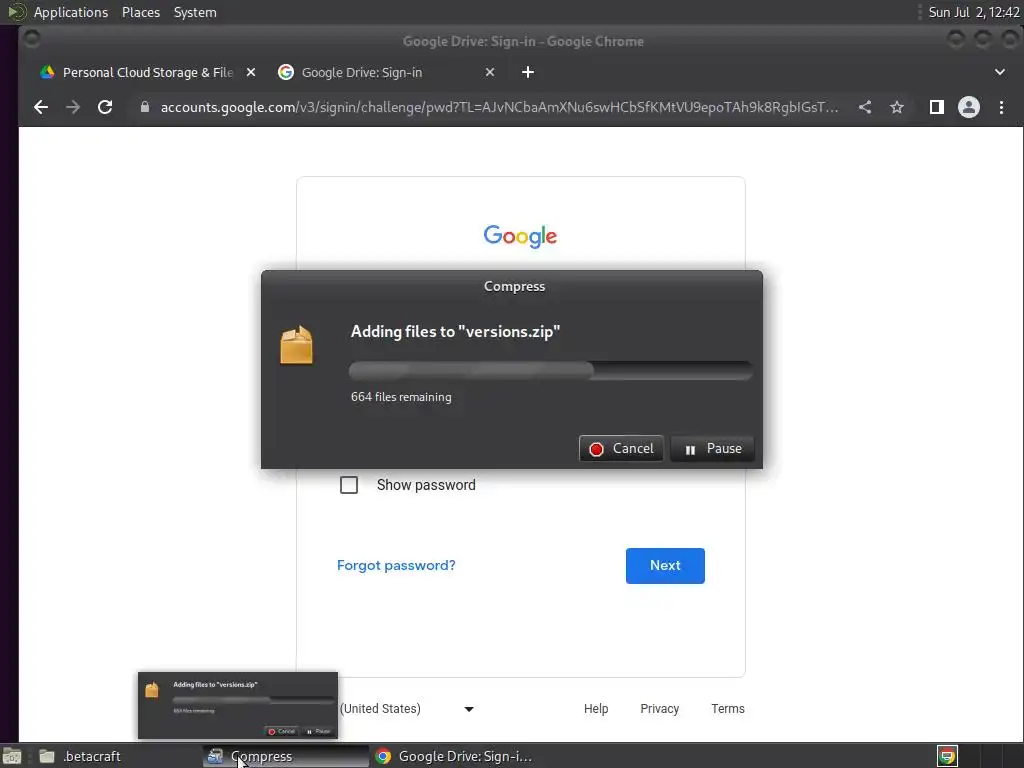Click the Chrome forward arrow

(x=72, y=107)
